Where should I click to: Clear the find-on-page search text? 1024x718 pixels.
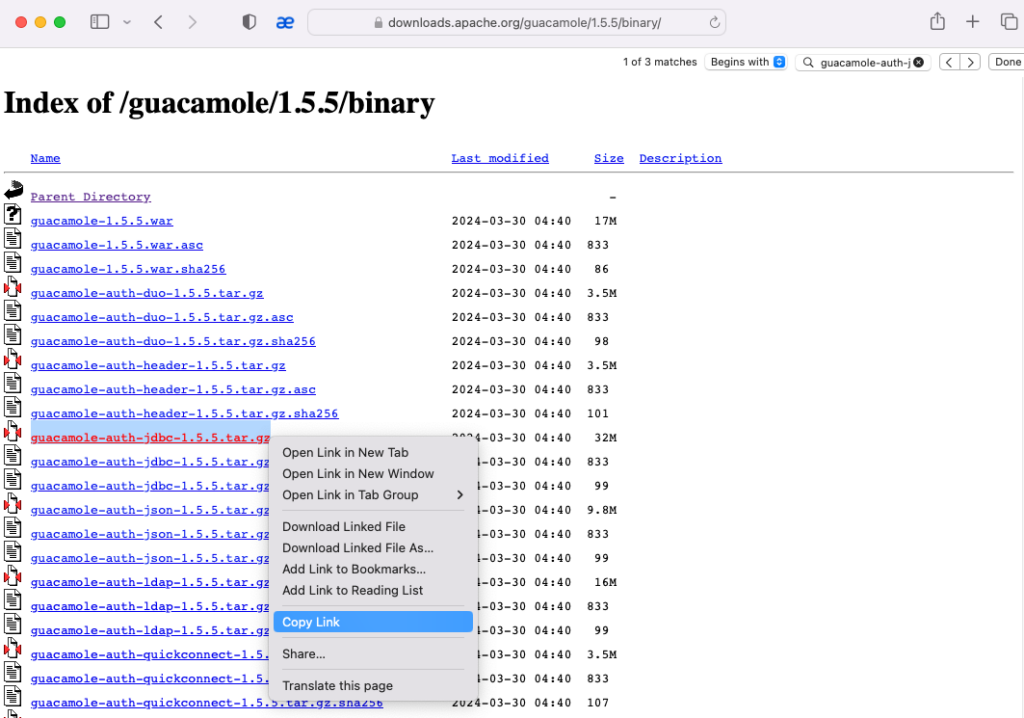tap(918, 62)
